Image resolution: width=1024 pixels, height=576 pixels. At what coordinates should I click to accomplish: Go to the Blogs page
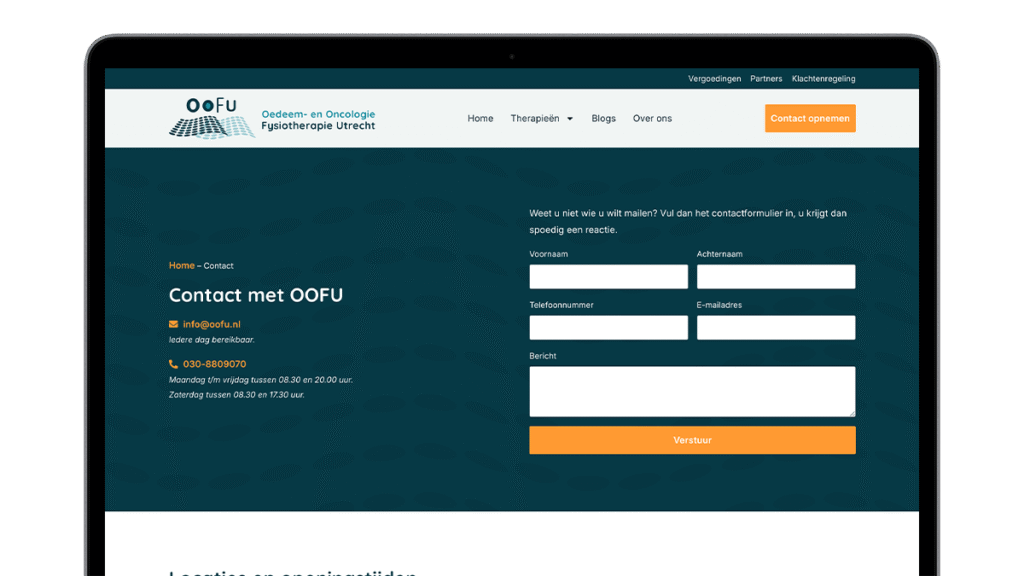click(603, 118)
